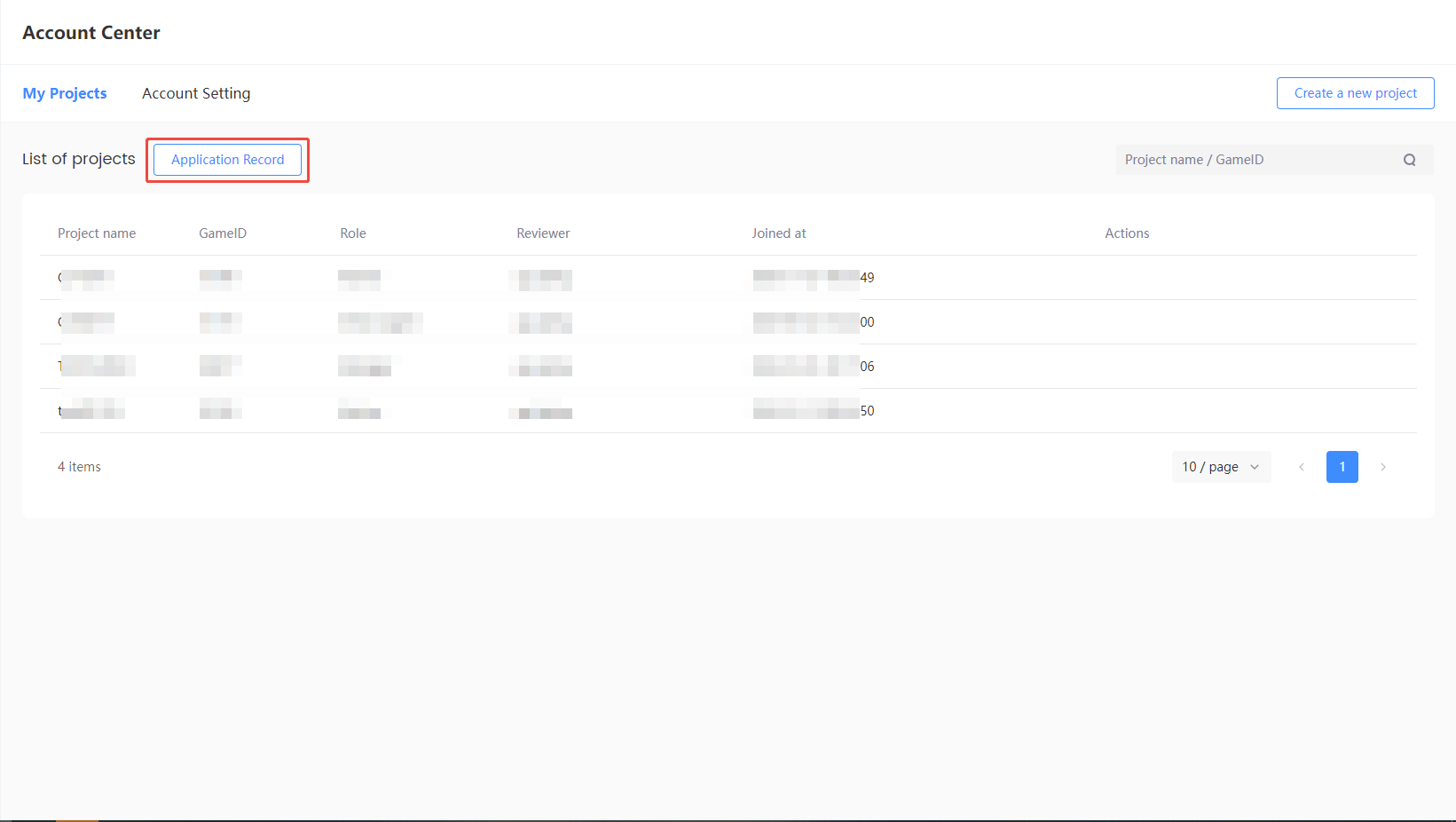This screenshot has width=1456, height=822.
Task: Click the GameID column header
Action: coord(223,233)
